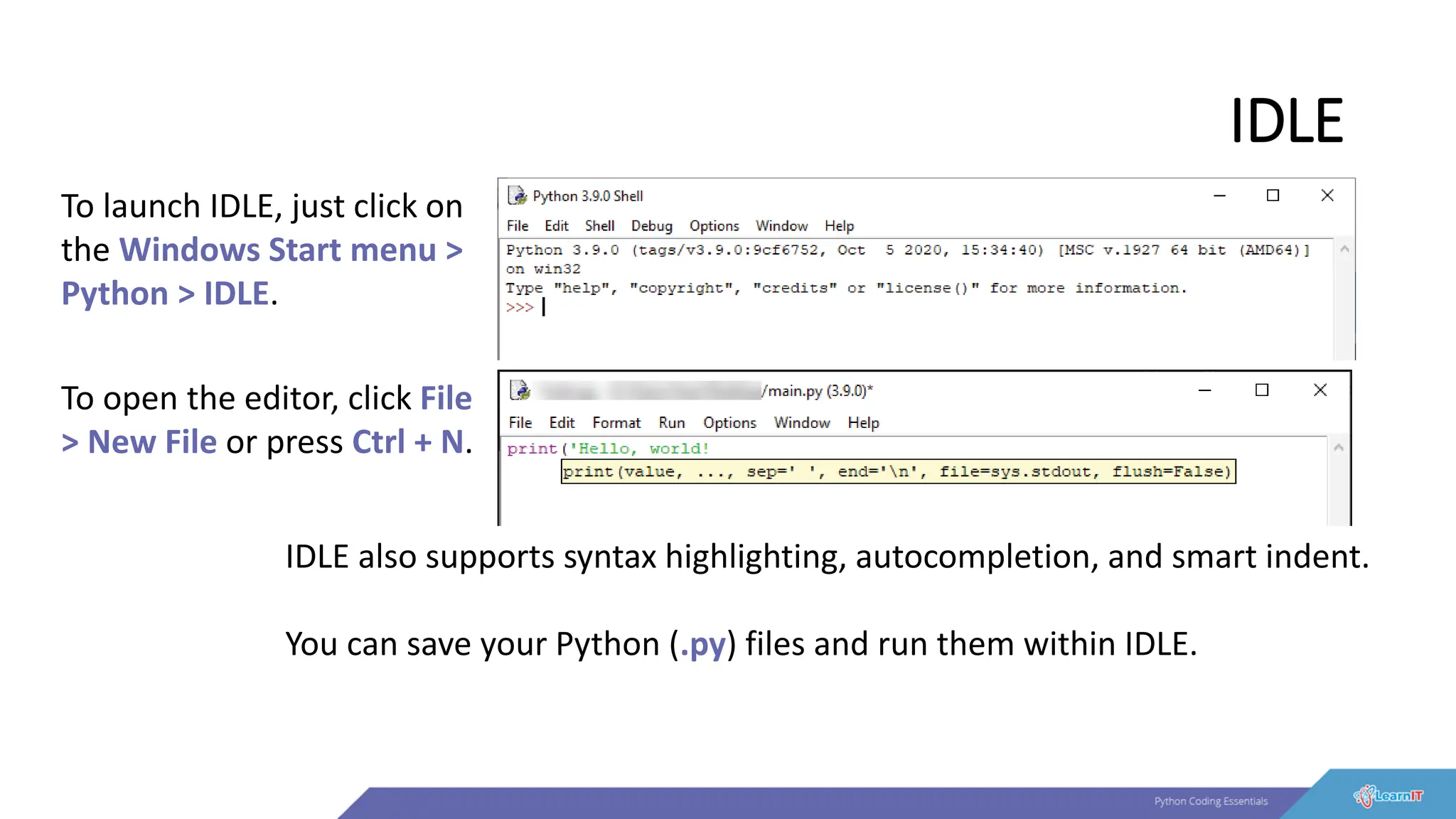Open File menu in Python Shell window
This screenshot has width=1456, height=819.
point(518,226)
